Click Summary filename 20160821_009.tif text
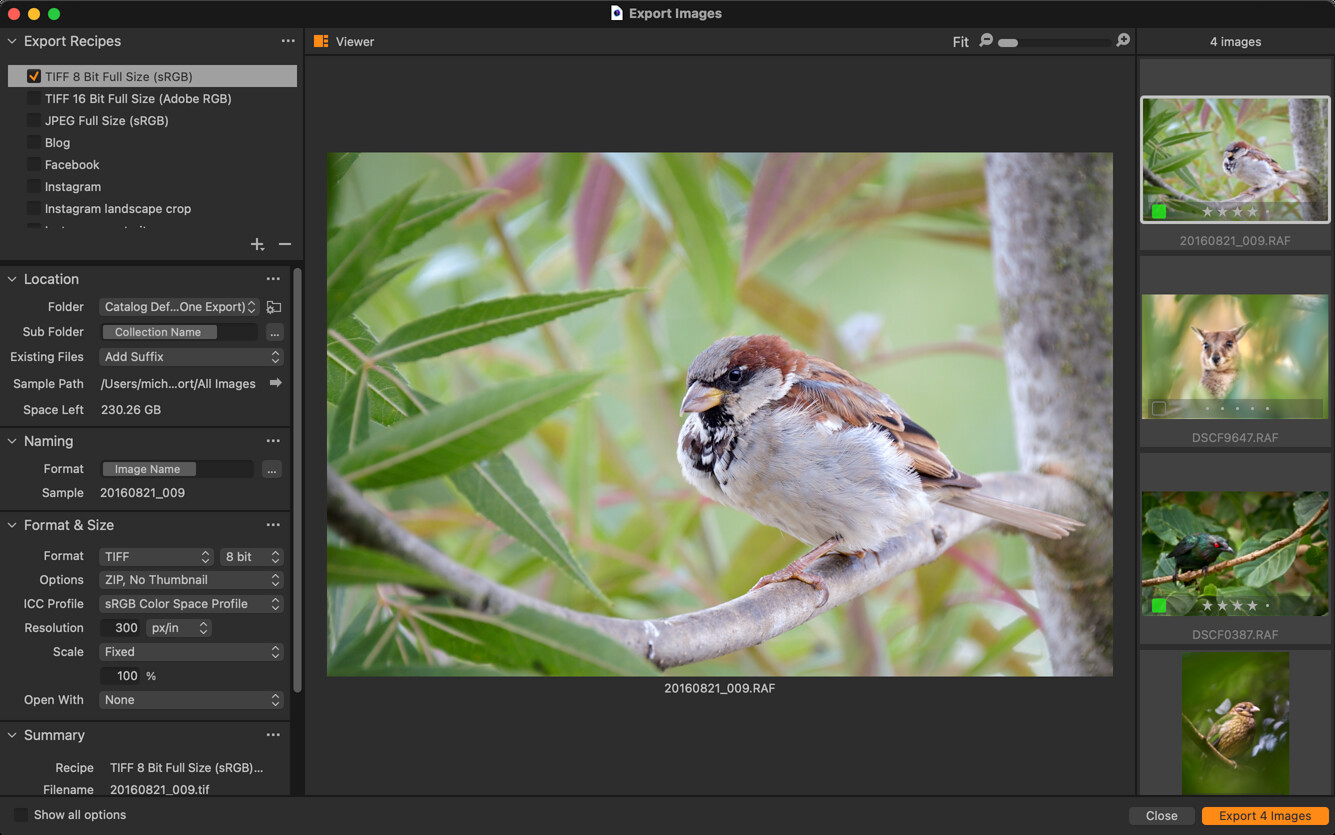This screenshot has width=1335, height=835. coord(160,789)
